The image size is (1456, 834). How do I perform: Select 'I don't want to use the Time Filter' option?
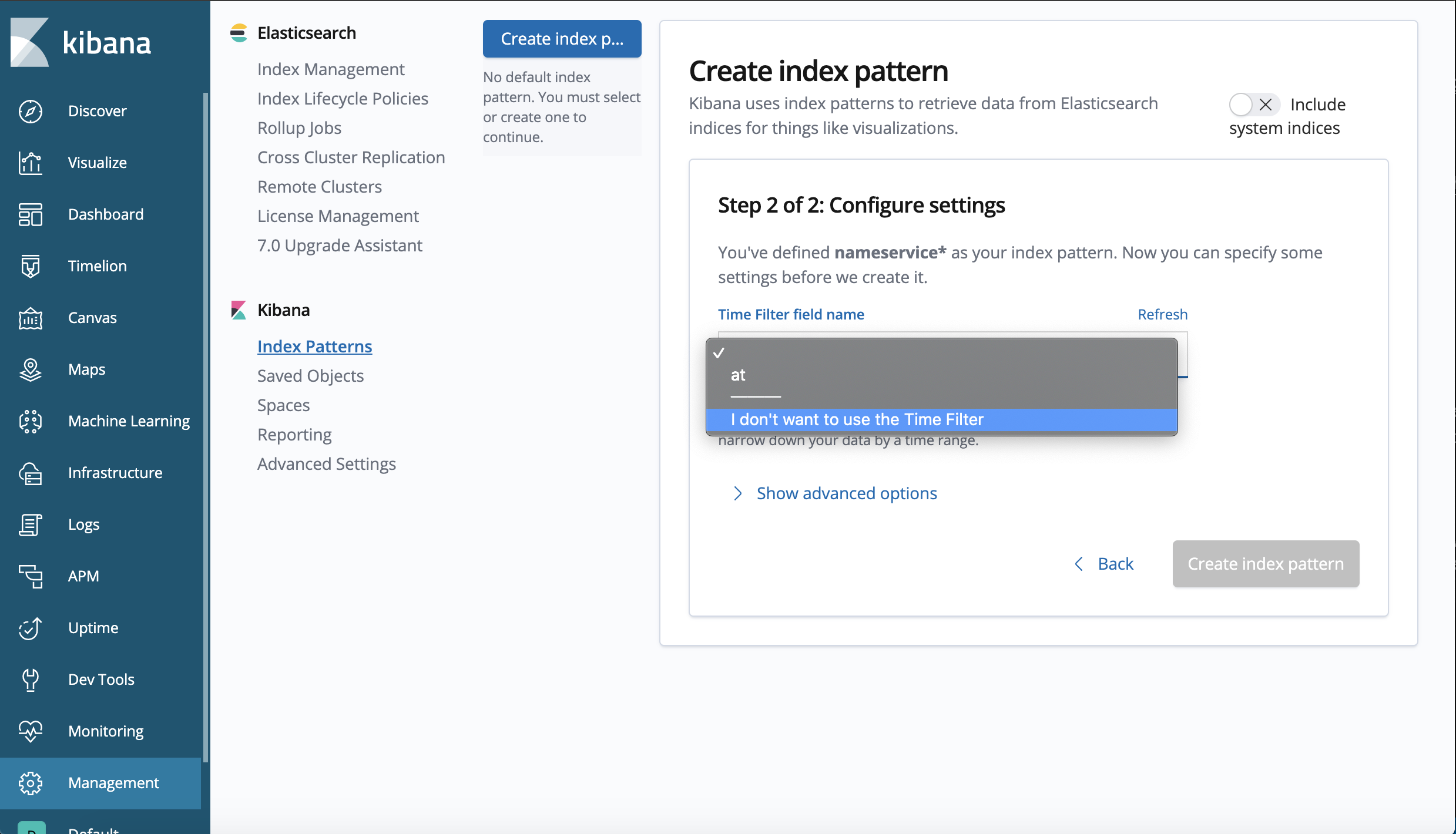(x=857, y=419)
